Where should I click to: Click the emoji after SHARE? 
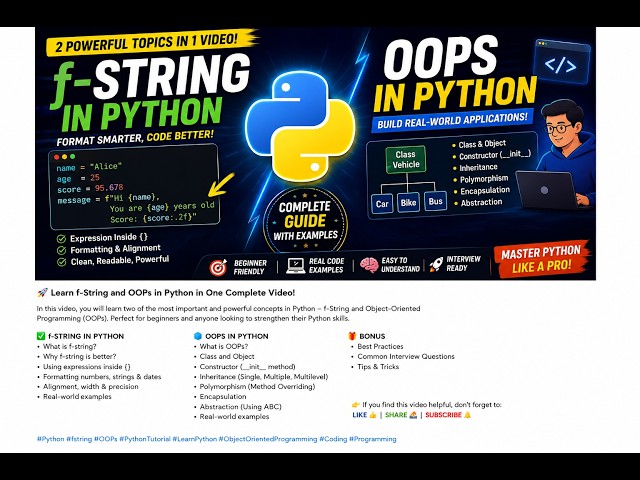point(413,415)
